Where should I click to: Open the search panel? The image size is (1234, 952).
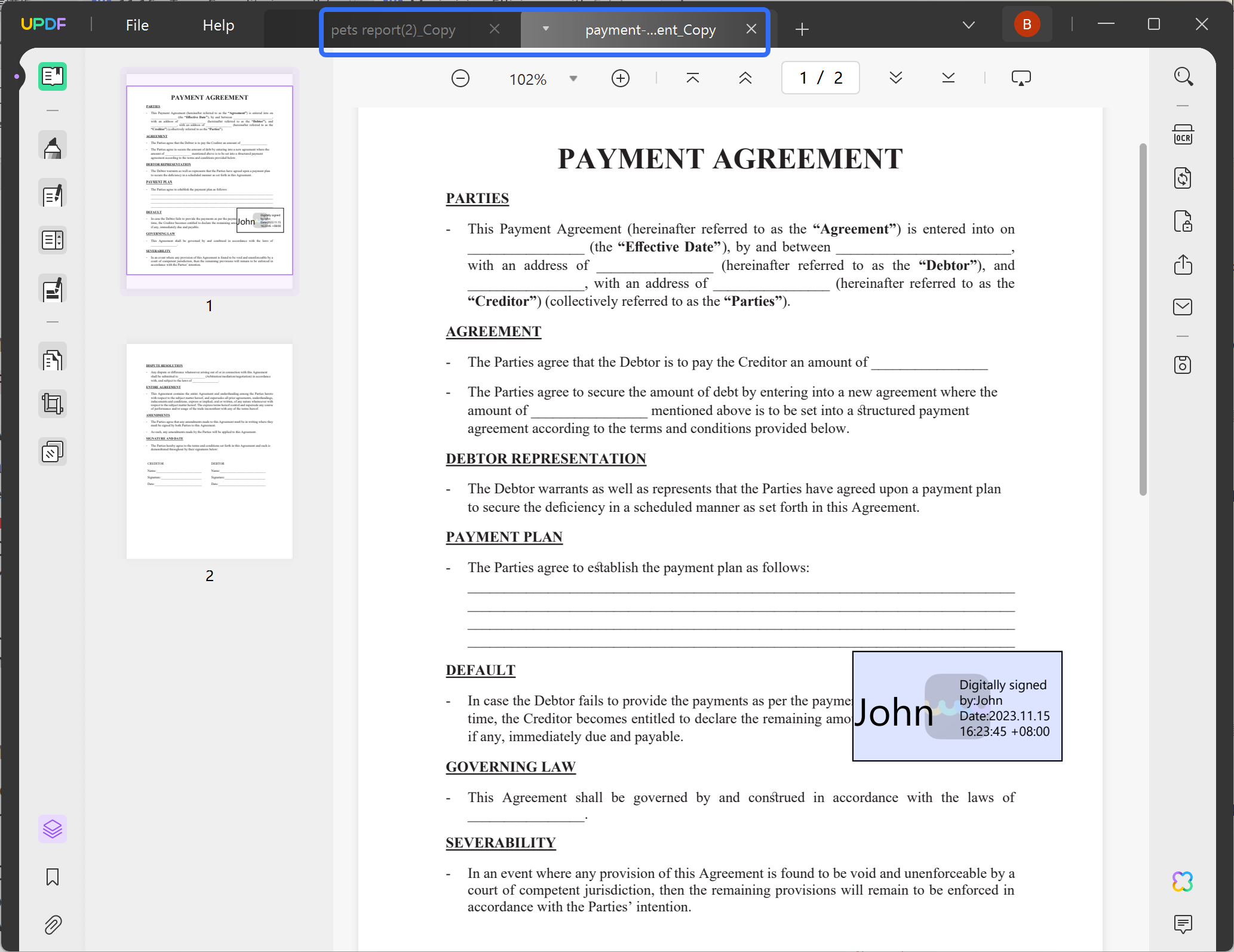tap(1184, 76)
